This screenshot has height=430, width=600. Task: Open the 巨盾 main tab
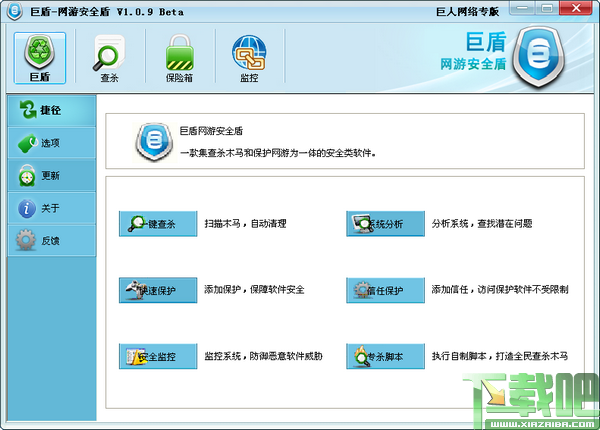click(40, 58)
